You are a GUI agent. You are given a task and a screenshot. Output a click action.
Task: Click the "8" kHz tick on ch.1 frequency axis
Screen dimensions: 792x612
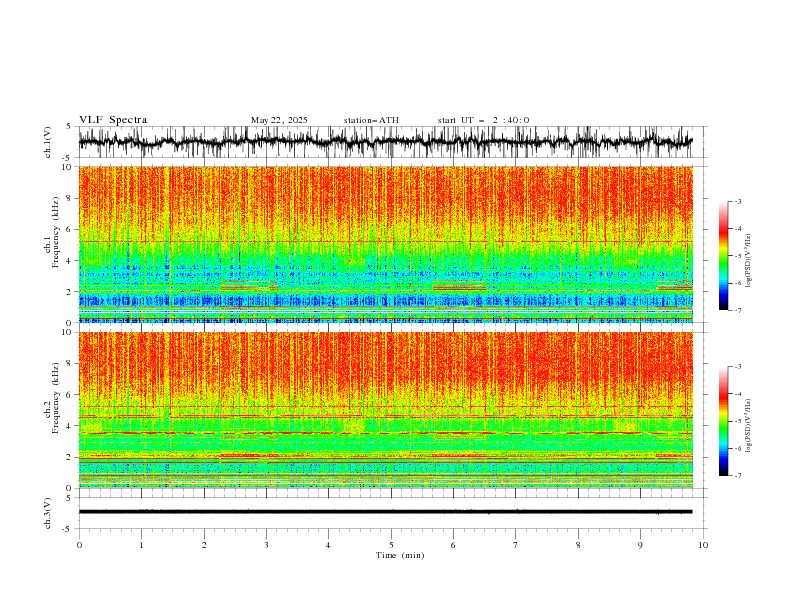point(69,198)
